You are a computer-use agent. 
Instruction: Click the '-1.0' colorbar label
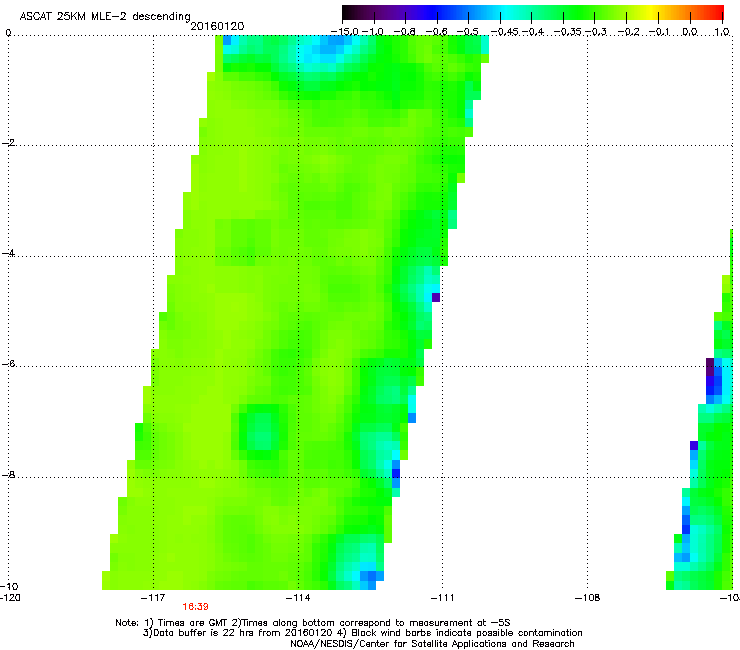coord(375,32)
